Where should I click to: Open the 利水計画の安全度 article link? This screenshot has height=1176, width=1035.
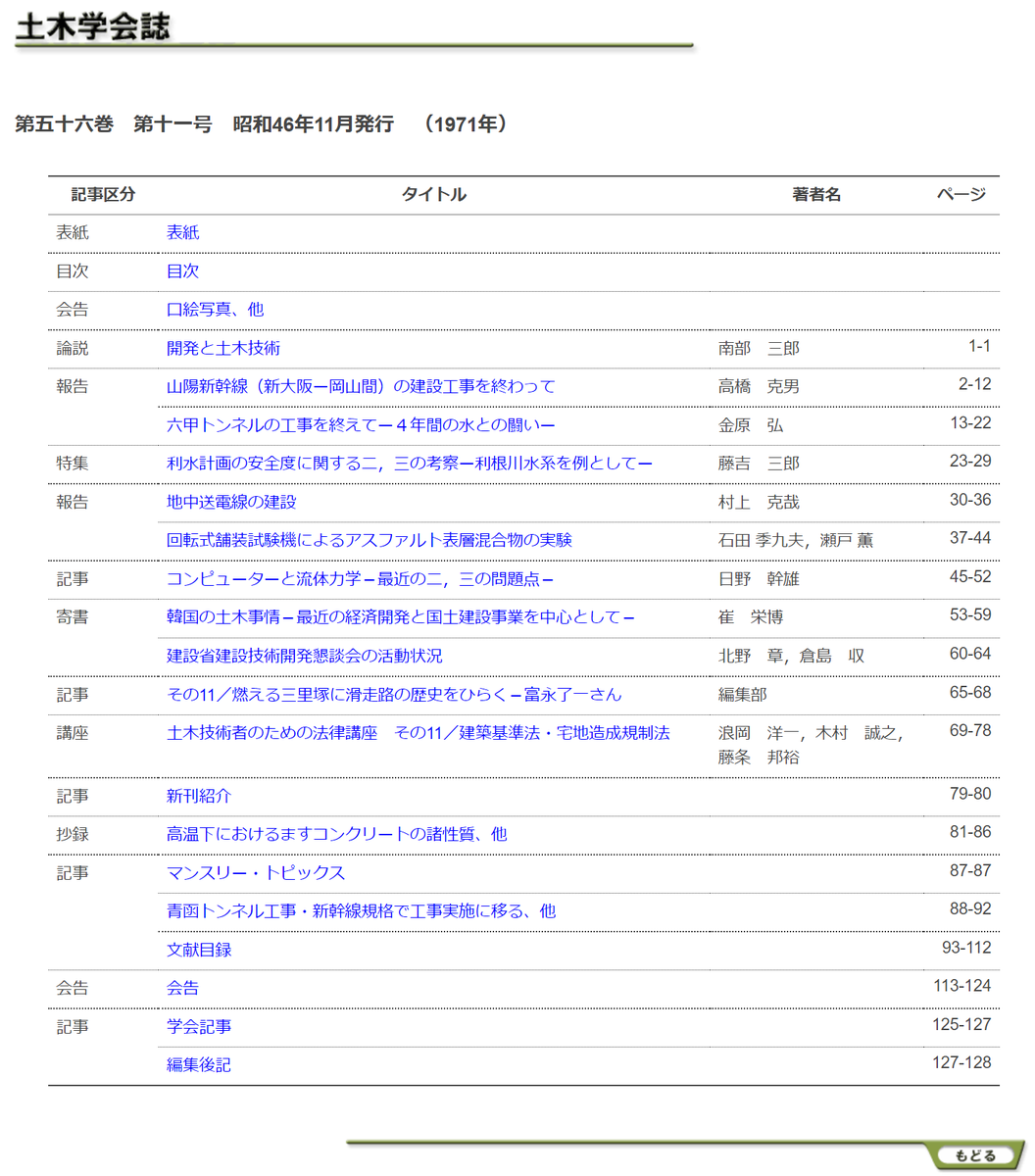click(410, 463)
